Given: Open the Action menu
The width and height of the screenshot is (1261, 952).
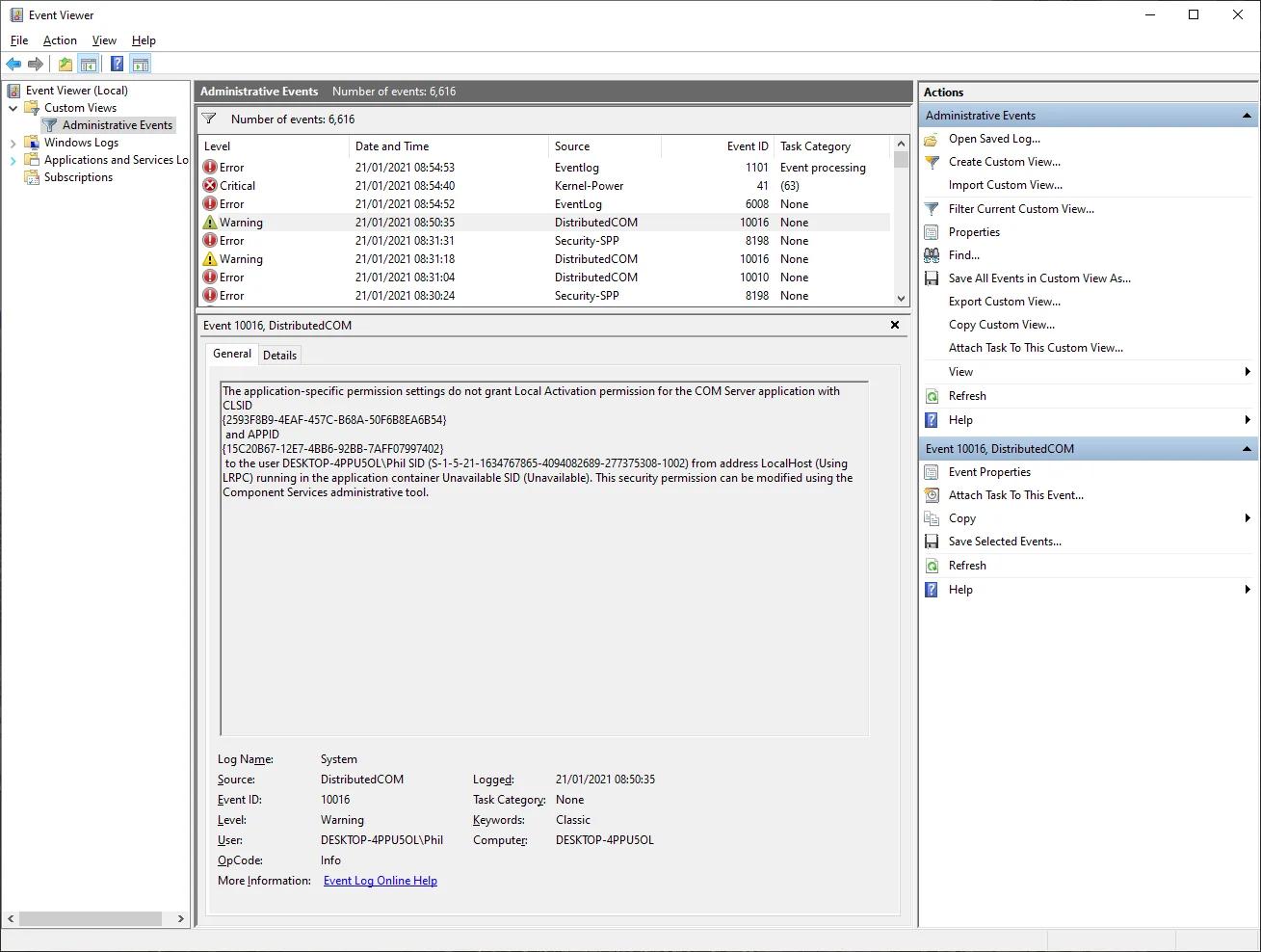Looking at the screenshot, I should tap(60, 40).
